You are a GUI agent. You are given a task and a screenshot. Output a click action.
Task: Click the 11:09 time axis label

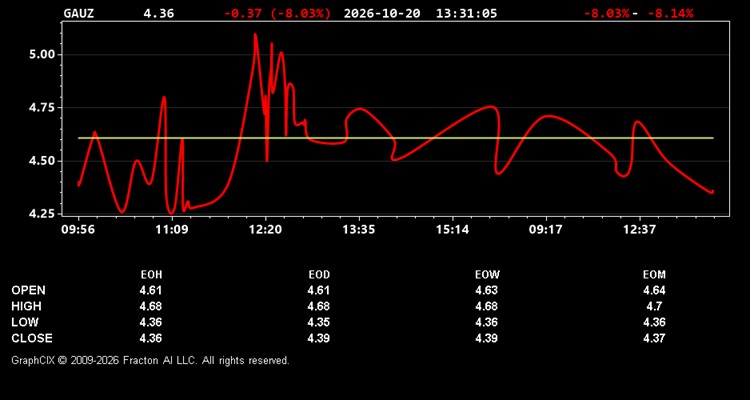[x=171, y=229]
